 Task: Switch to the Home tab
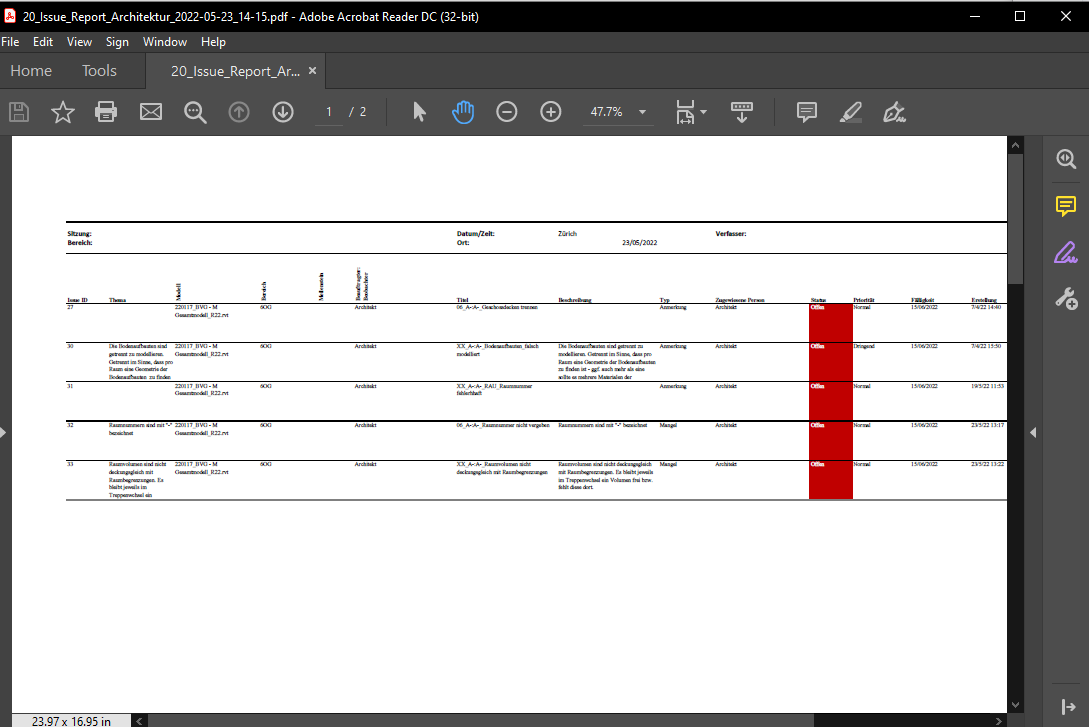31,71
